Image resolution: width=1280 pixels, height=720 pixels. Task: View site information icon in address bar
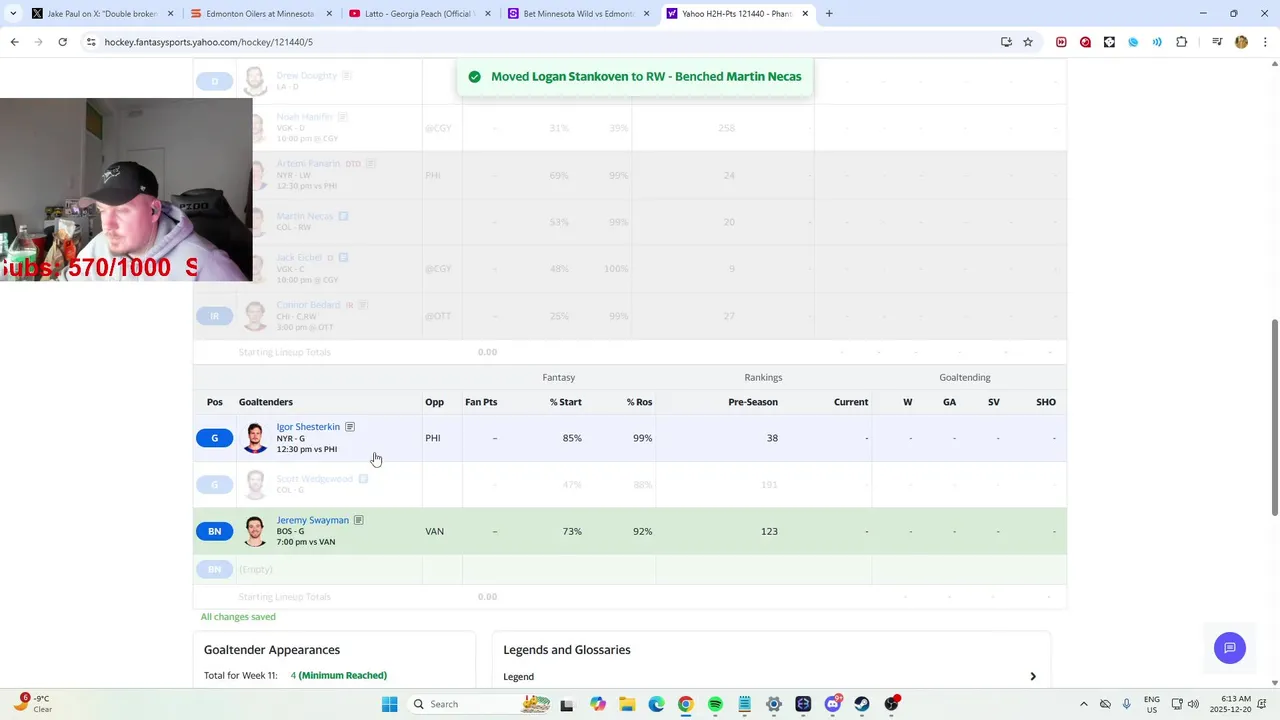91,42
